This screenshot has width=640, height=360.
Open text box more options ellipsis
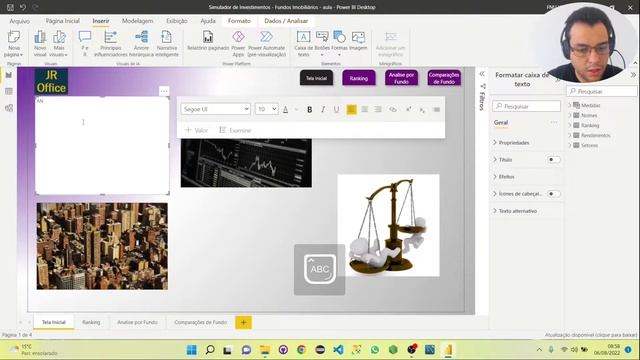pos(164,91)
